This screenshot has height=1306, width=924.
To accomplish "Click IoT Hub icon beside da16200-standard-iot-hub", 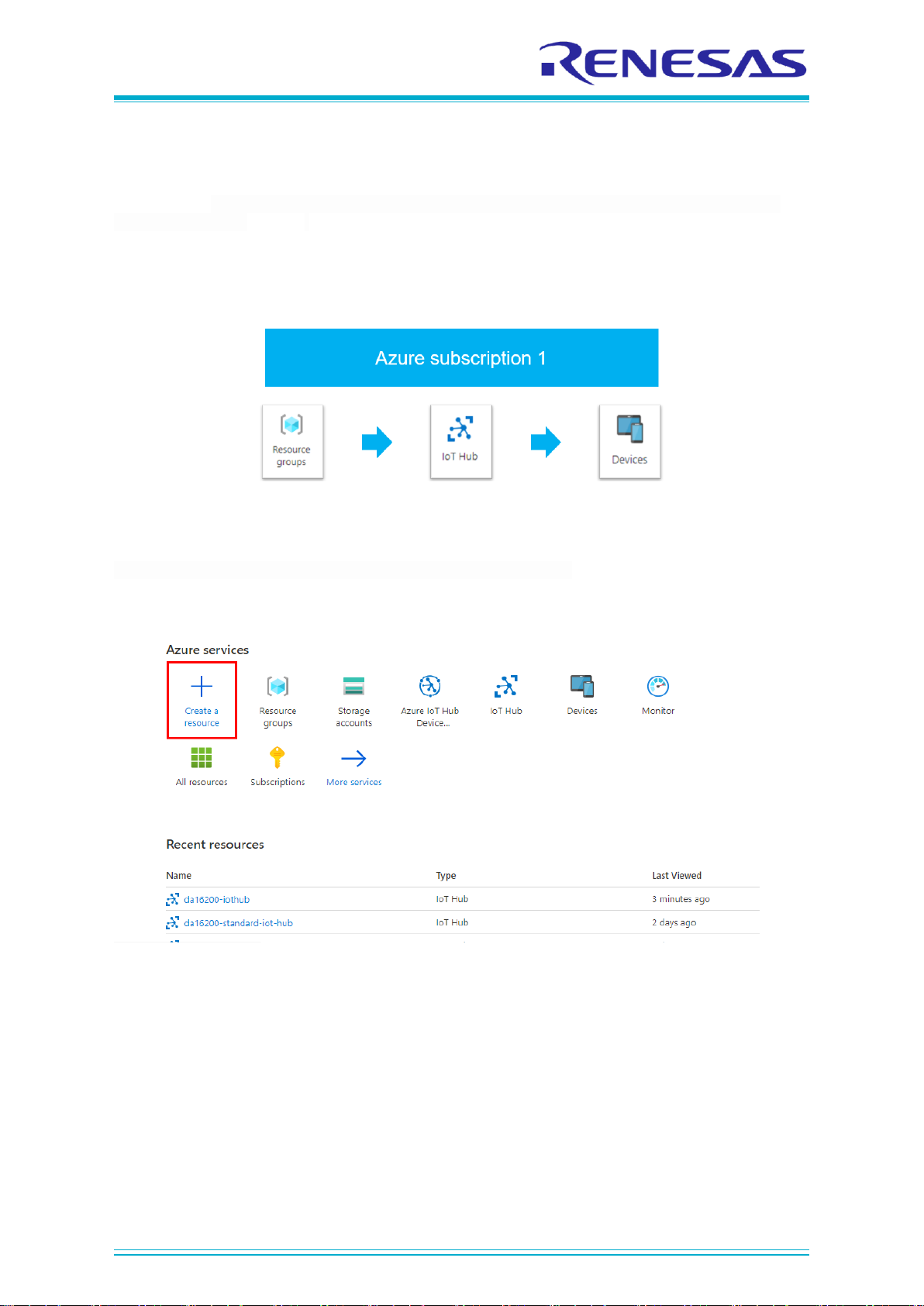I will coord(173,923).
